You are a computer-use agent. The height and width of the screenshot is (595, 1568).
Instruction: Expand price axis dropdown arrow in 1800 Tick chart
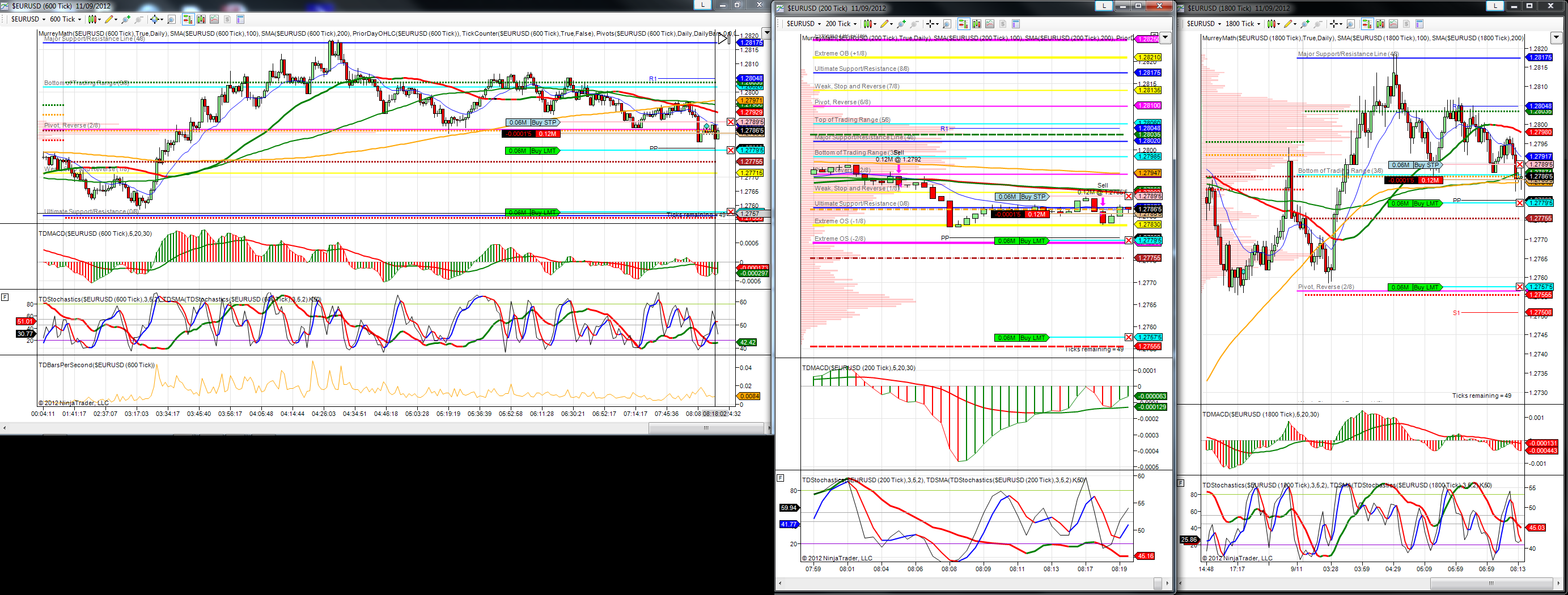pyautogui.click(x=1556, y=37)
